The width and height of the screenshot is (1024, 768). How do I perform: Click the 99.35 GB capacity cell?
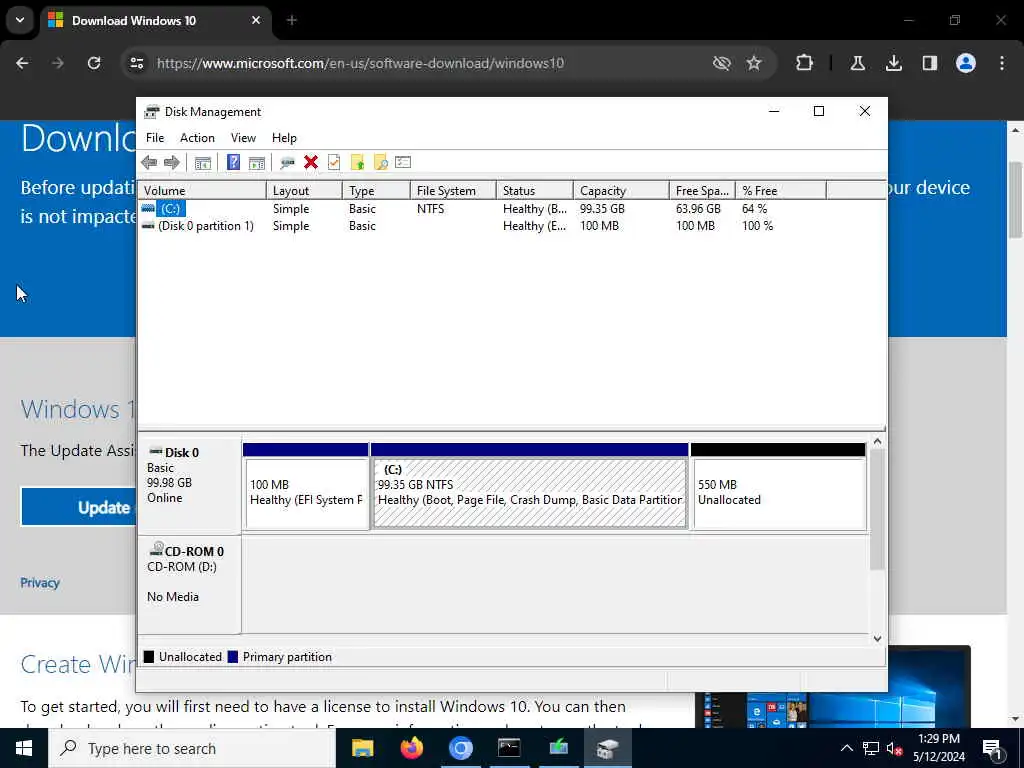(602, 209)
